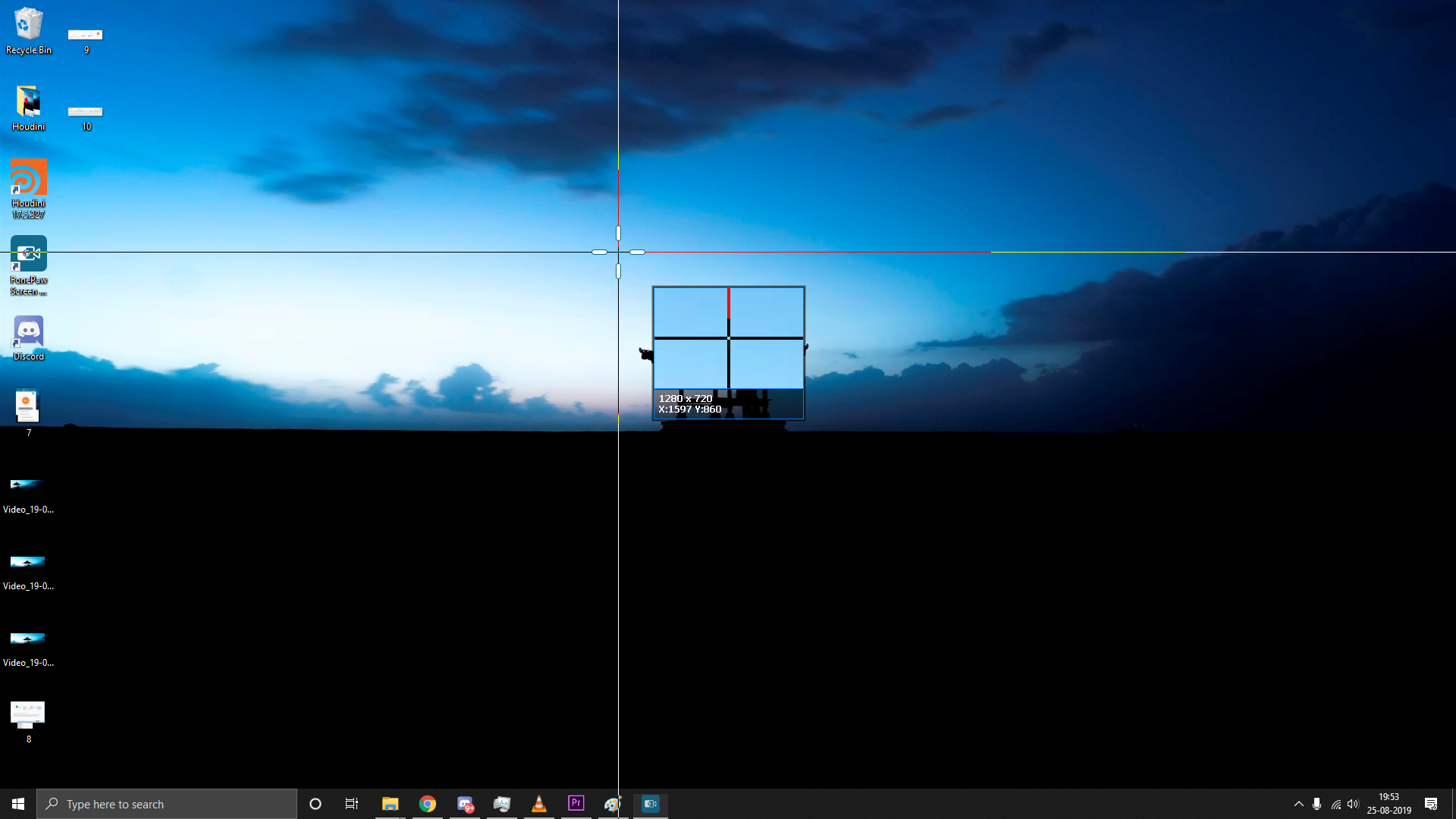Click the Windows Start button
Viewport: 1456px width, 819px height.
tap(18, 804)
